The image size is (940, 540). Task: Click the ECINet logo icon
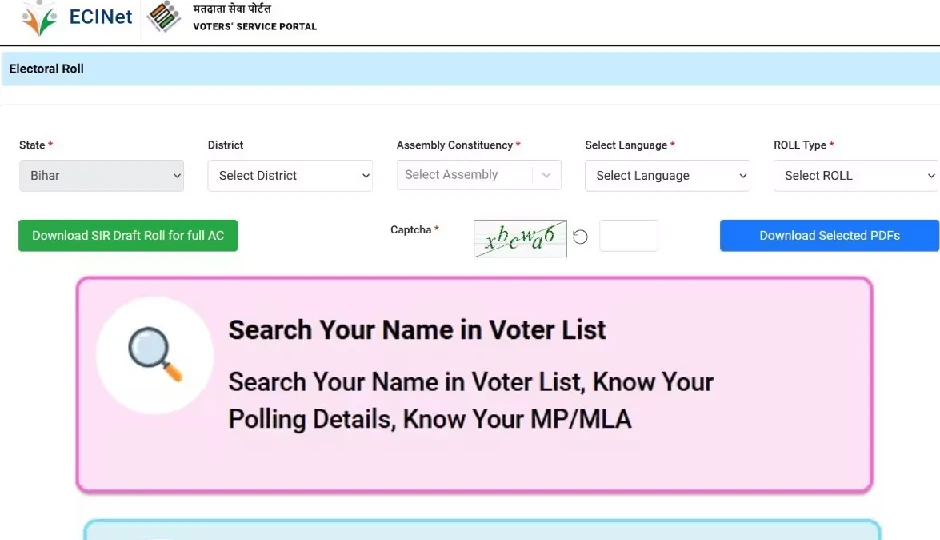point(40,17)
